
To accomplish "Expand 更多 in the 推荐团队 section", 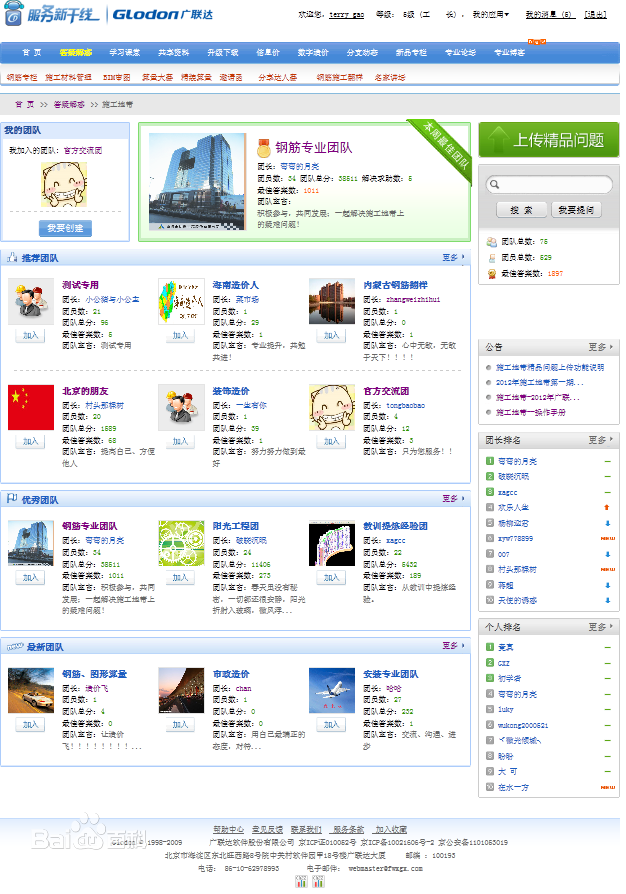I will pyautogui.click(x=453, y=258).
